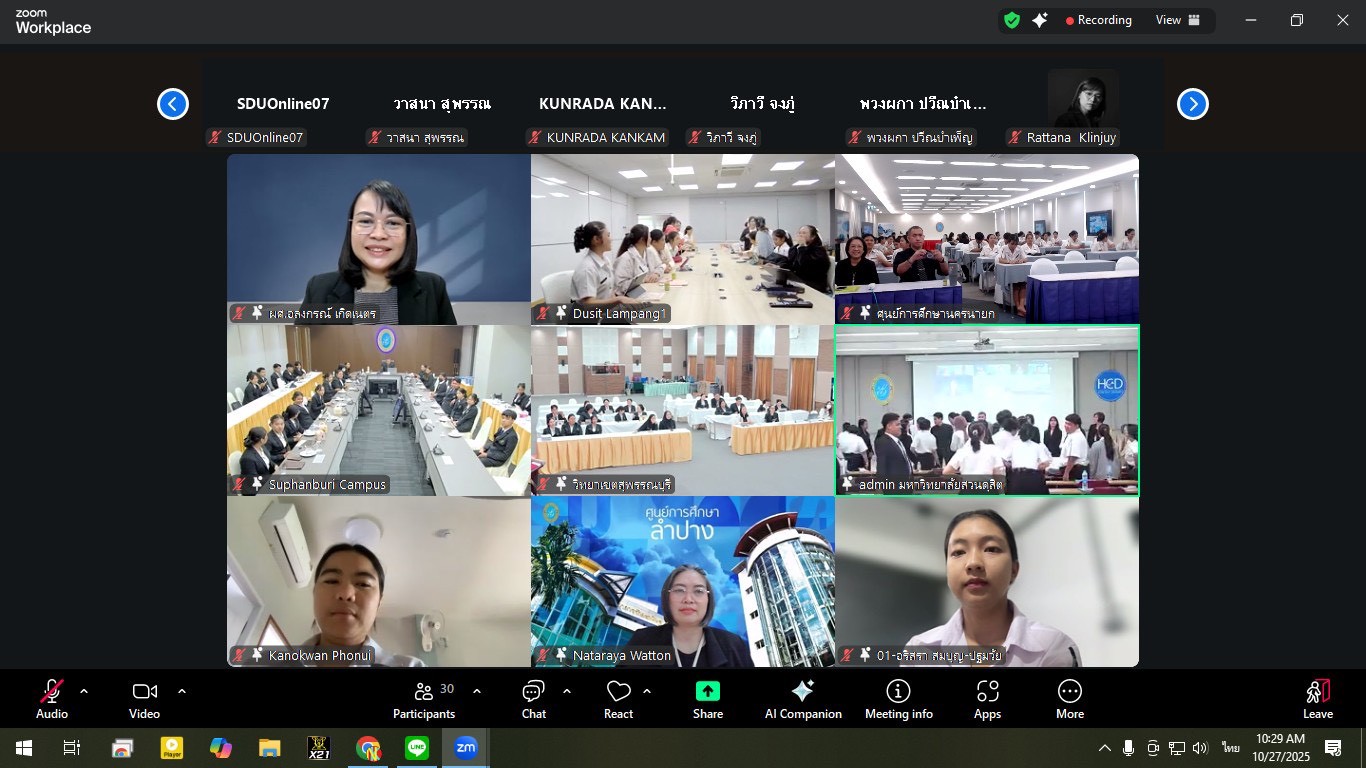Screen dimensions: 1366x768
Task: Leave the meeting
Action: click(x=1317, y=697)
